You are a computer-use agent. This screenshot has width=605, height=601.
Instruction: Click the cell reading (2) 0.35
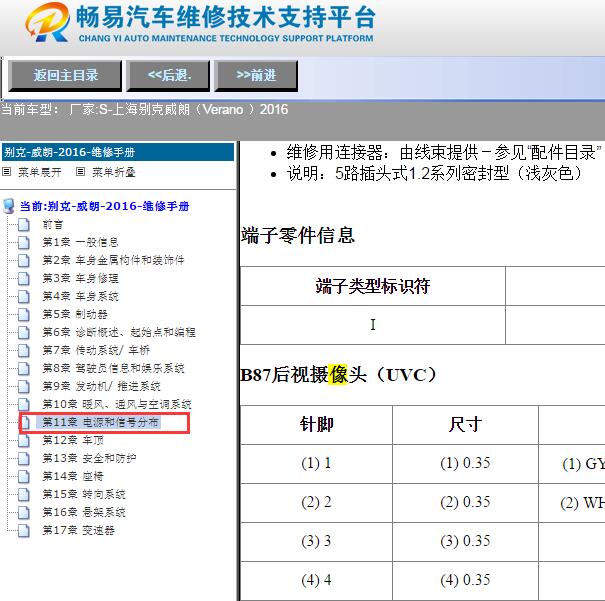click(x=465, y=503)
